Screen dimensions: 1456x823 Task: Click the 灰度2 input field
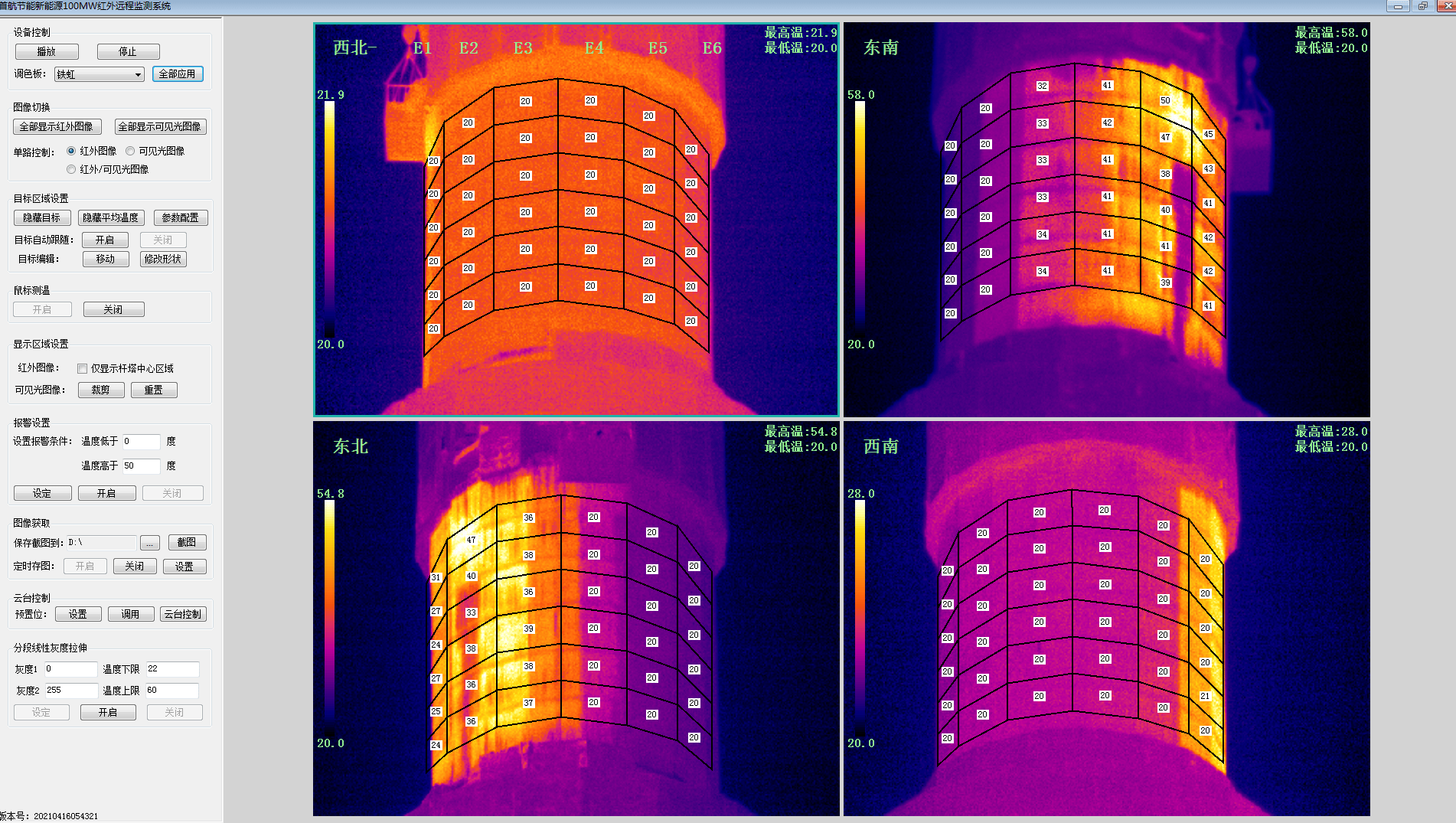tap(71, 690)
